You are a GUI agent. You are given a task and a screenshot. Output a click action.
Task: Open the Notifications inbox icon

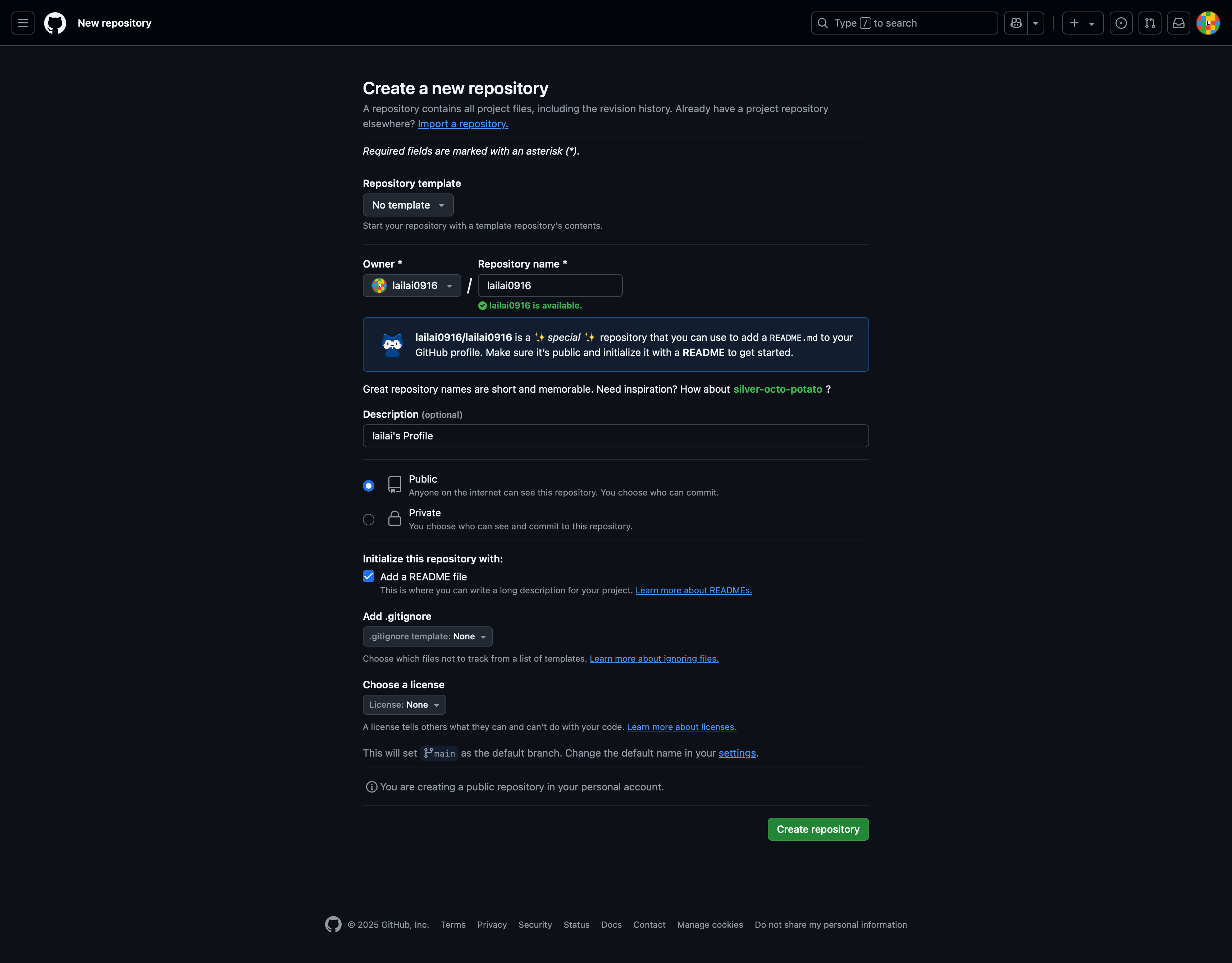(1178, 23)
